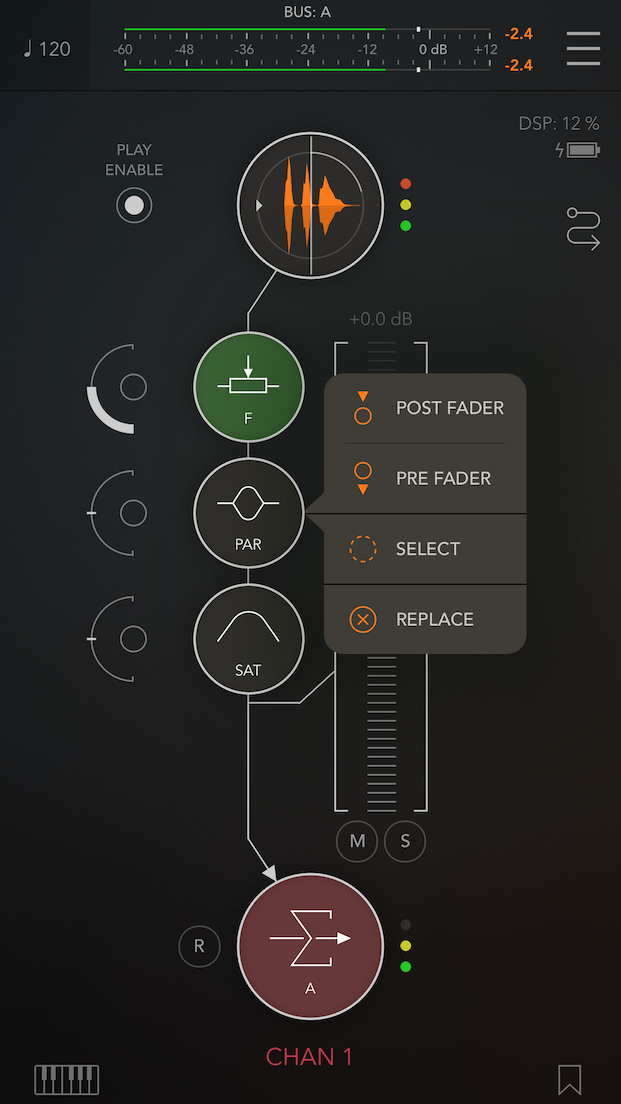
Task: Open the signal routing path icon
Action: click(x=584, y=229)
